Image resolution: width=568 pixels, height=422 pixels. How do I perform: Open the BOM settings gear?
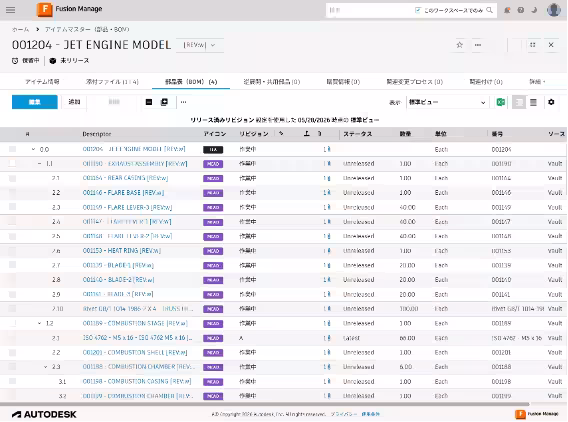coord(551,103)
